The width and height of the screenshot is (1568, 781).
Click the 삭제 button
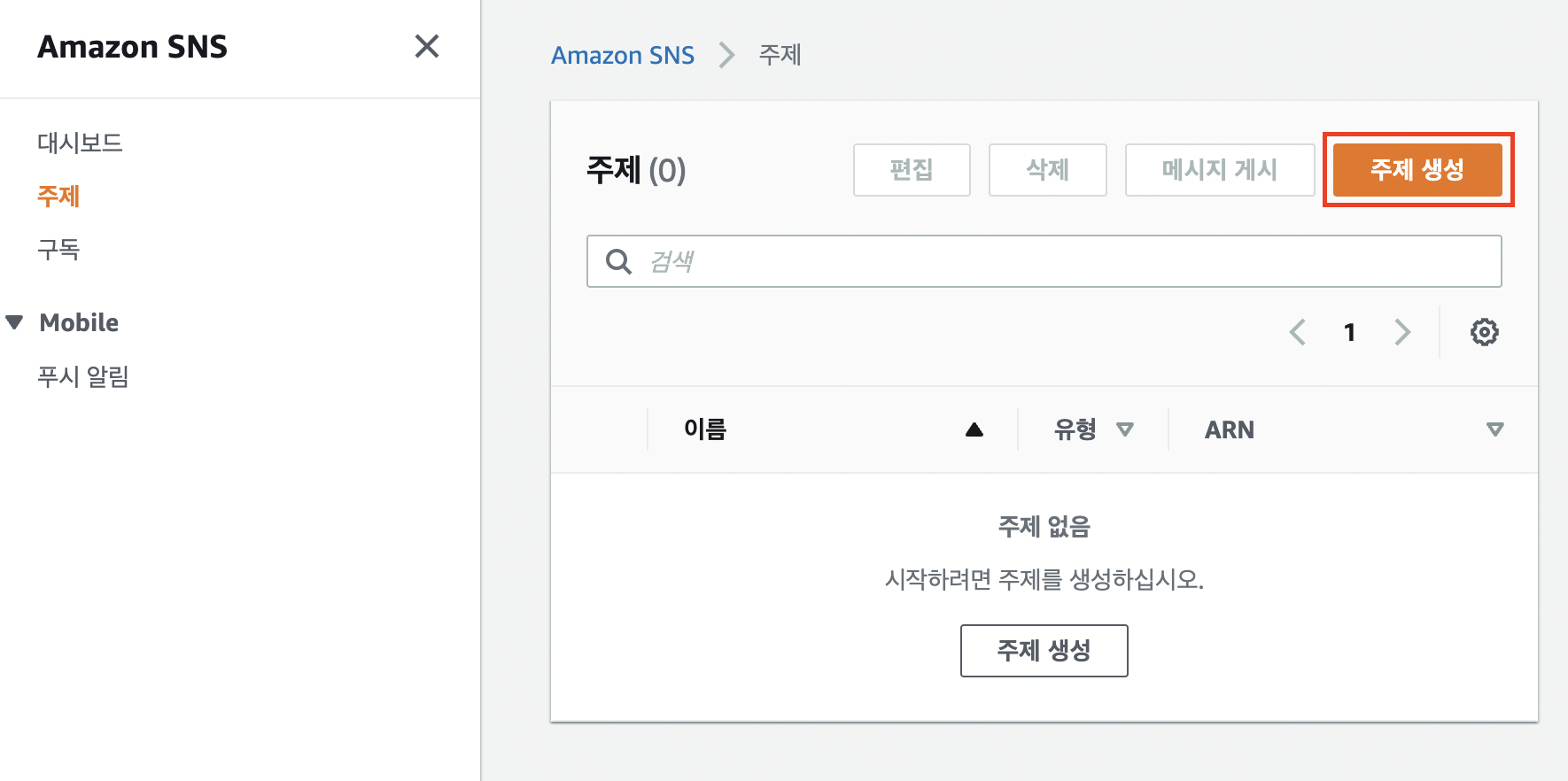(1047, 169)
